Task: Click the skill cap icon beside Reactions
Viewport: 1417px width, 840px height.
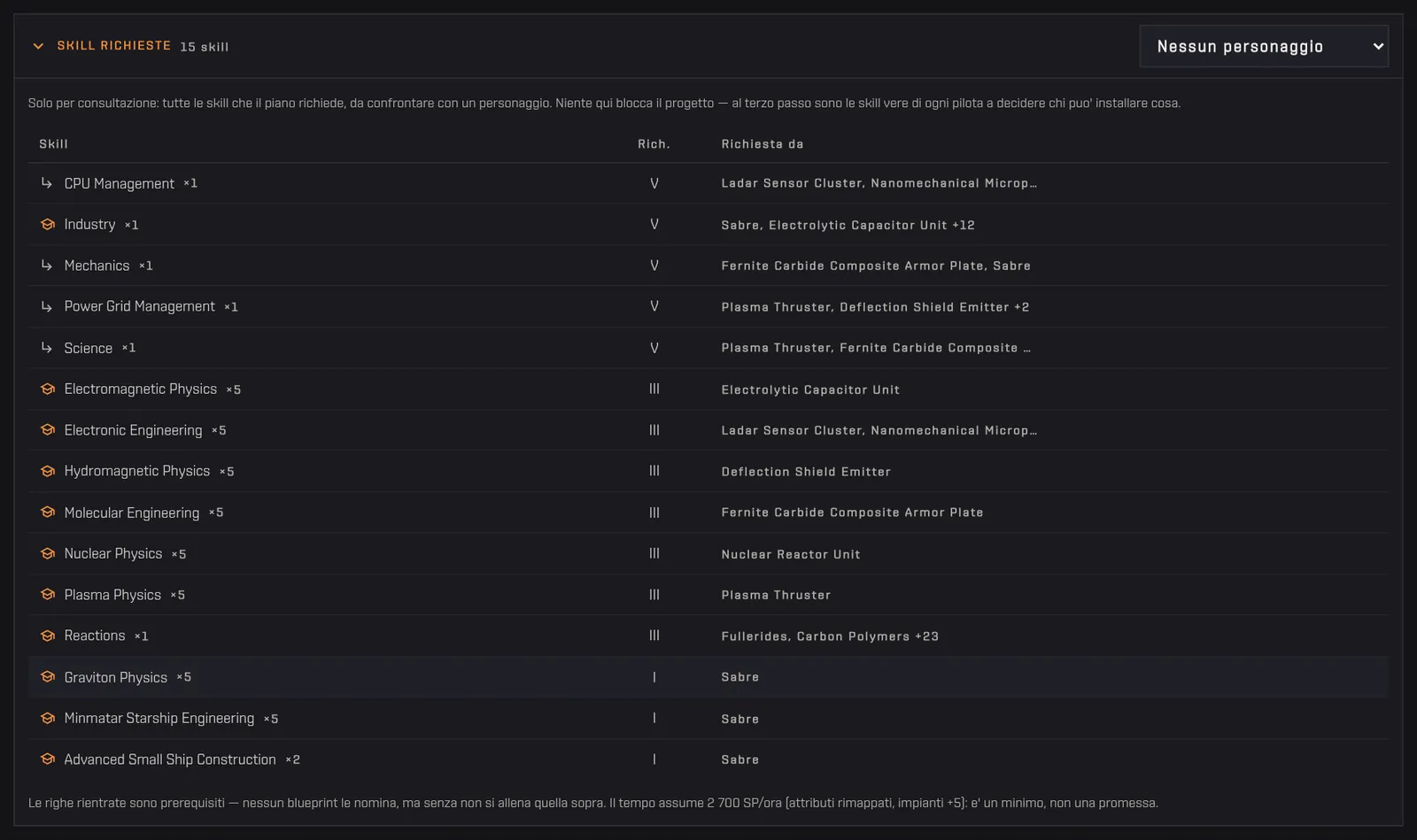Action: click(48, 636)
